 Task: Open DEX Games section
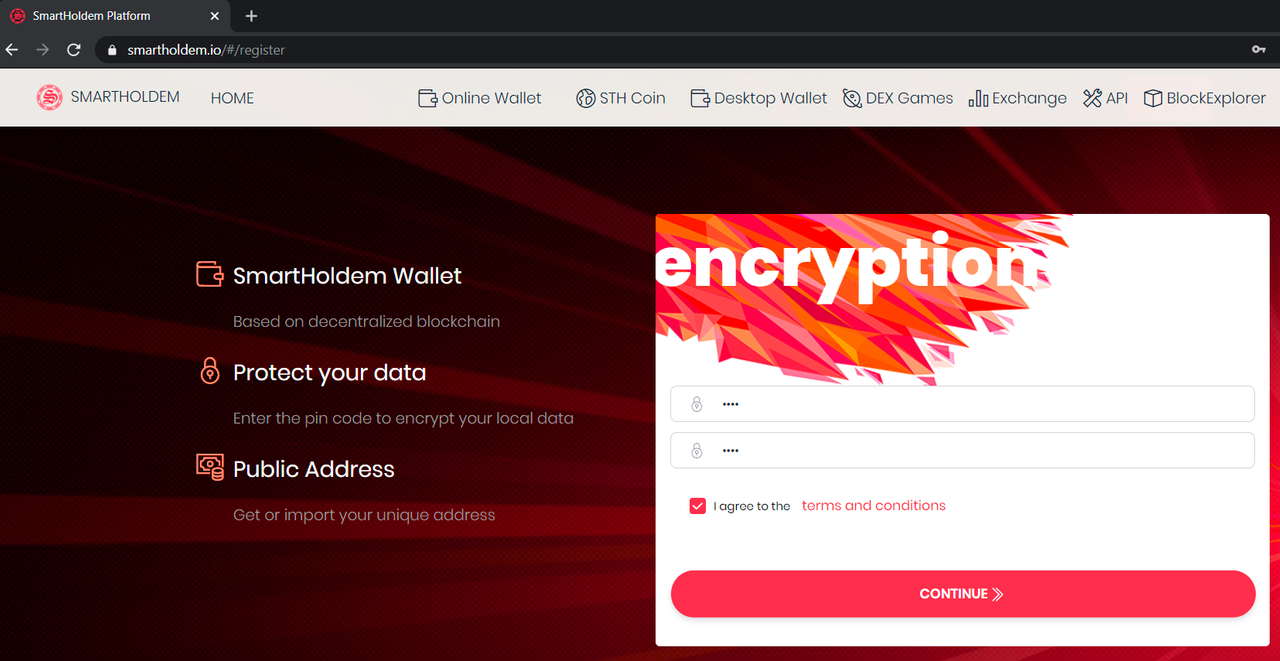(x=898, y=98)
